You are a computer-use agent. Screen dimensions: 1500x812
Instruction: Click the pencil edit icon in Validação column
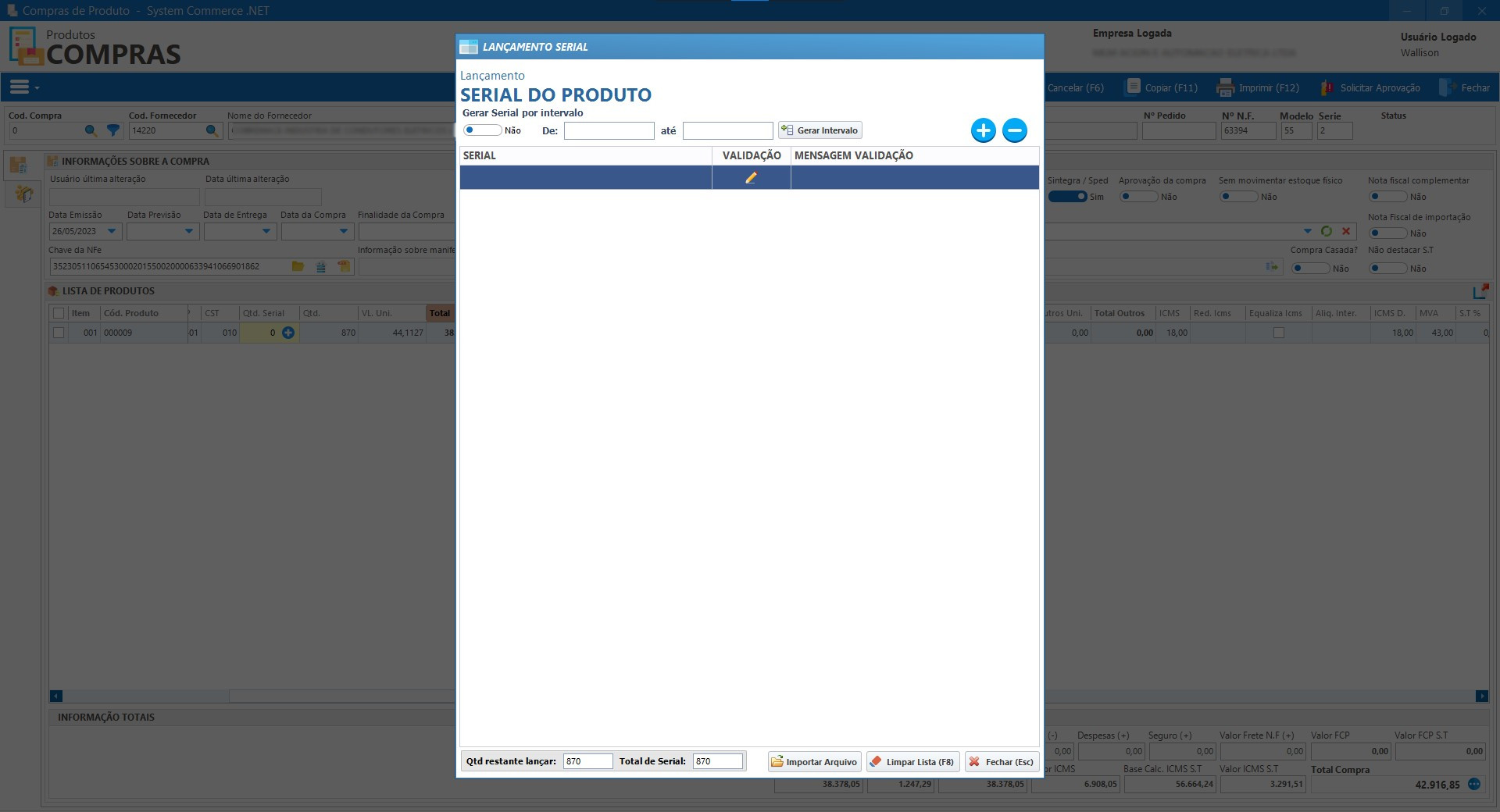pos(751,178)
